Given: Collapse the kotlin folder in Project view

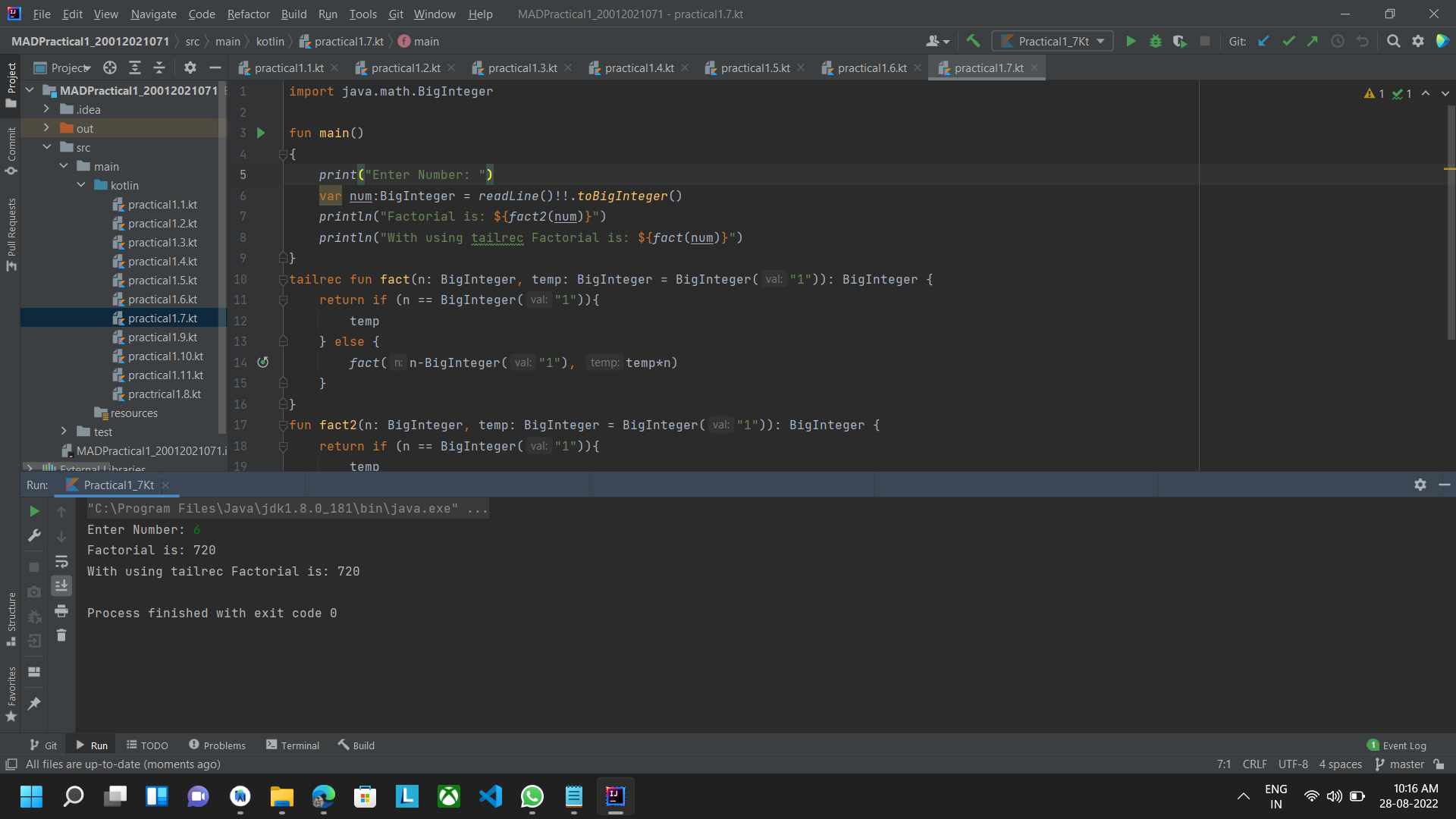Looking at the screenshot, I should [81, 185].
